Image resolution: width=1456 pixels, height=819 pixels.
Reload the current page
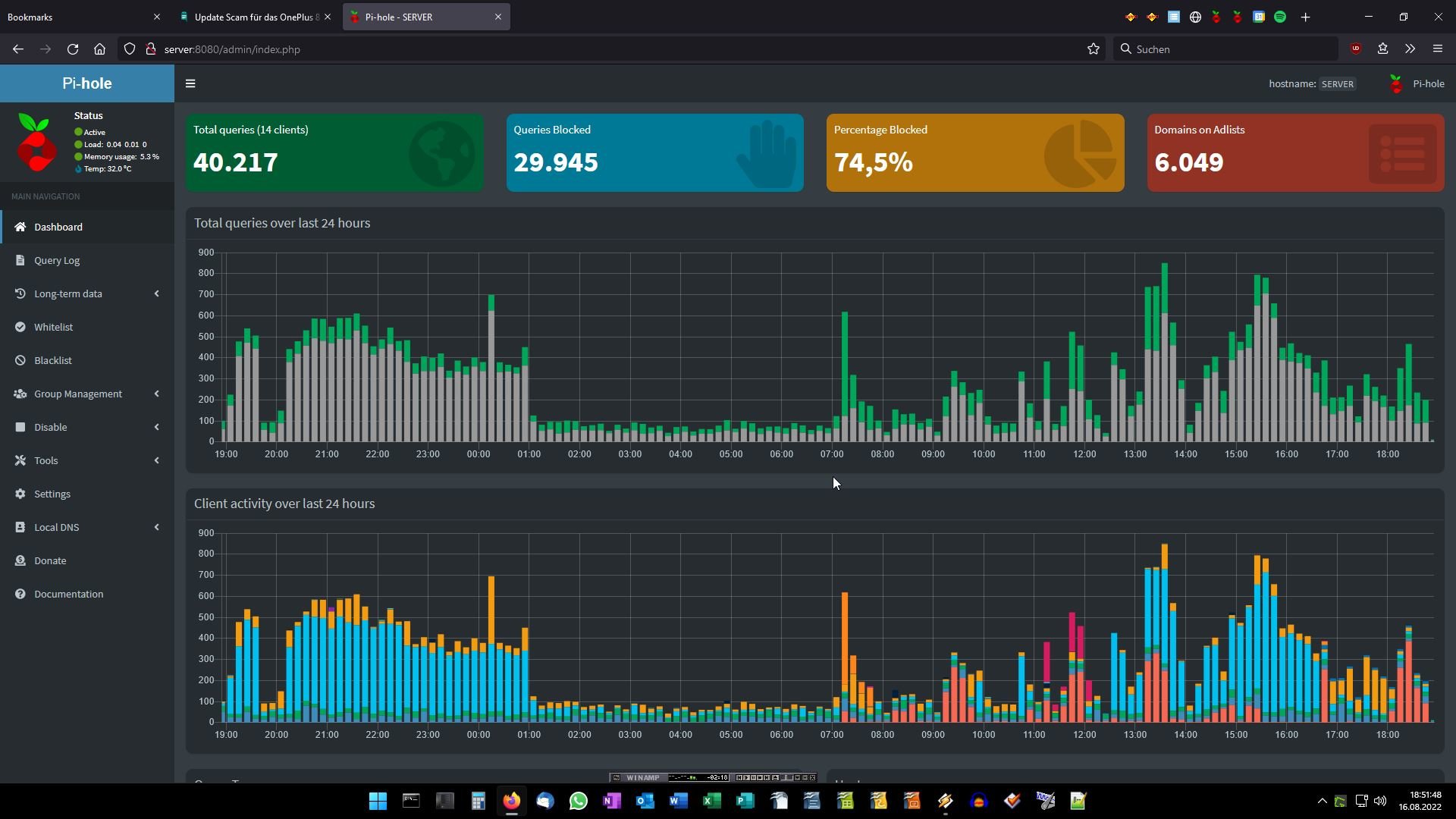(73, 49)
